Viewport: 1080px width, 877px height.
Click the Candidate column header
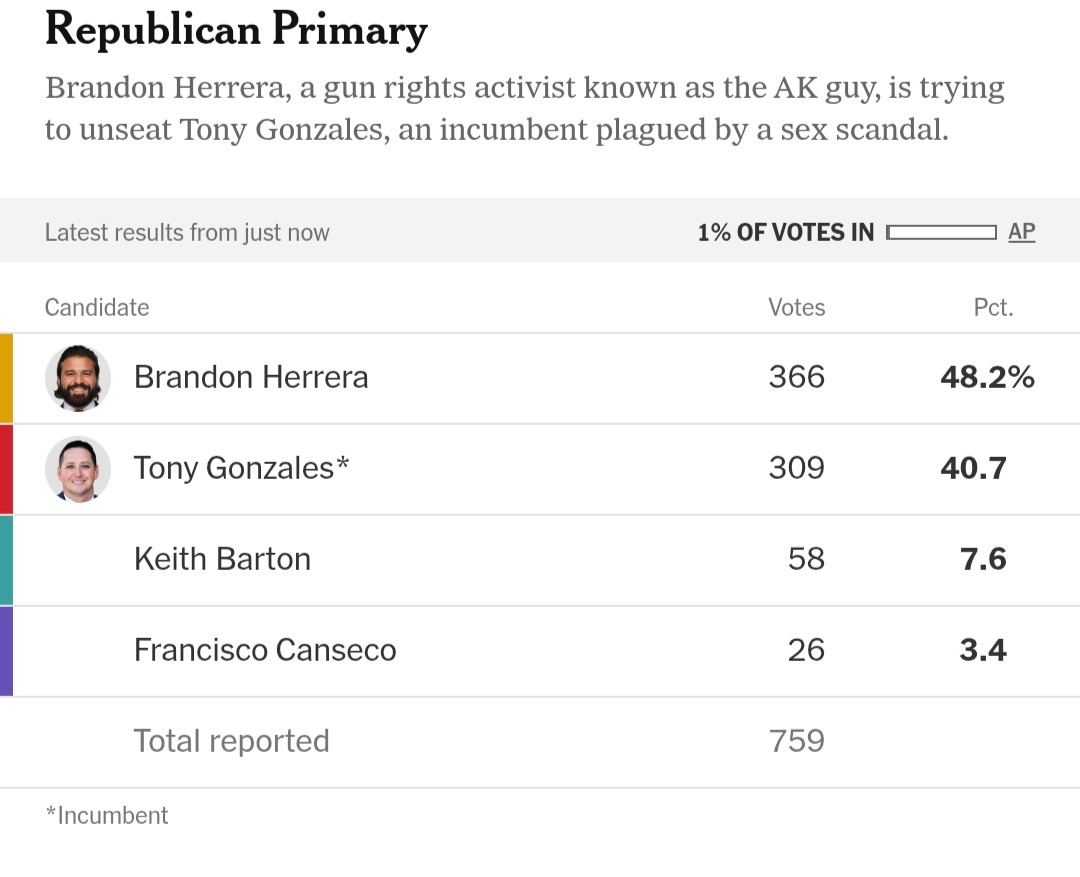97,308
